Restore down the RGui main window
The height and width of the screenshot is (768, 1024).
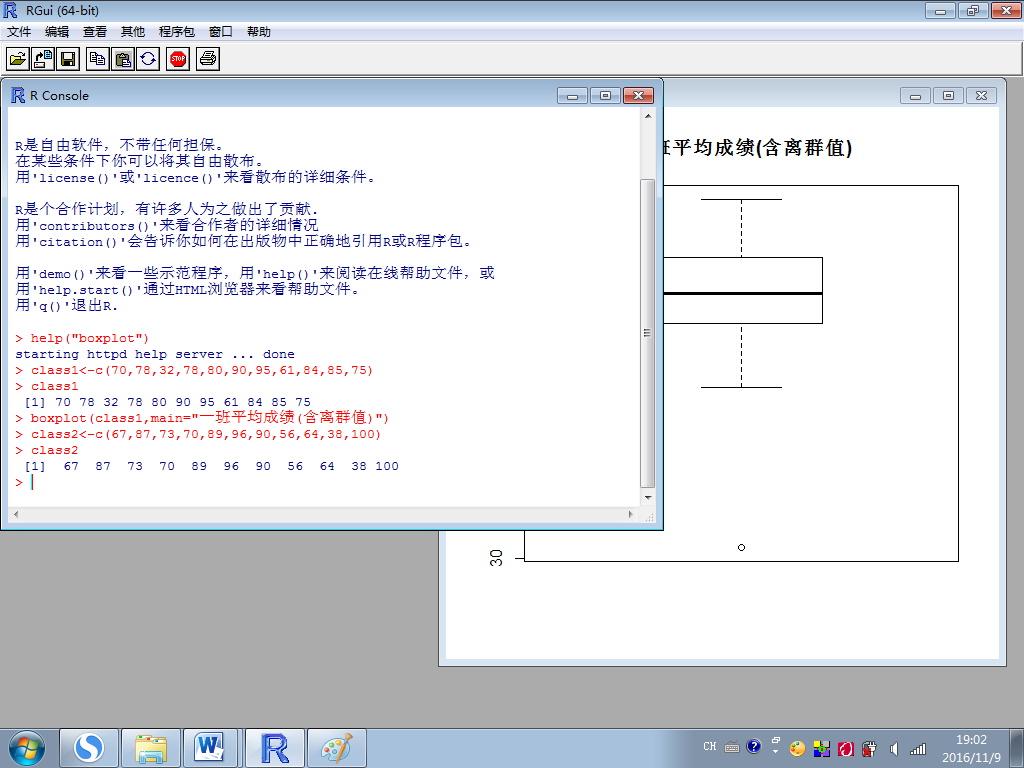pyautogui.click(x=973, y=10)
